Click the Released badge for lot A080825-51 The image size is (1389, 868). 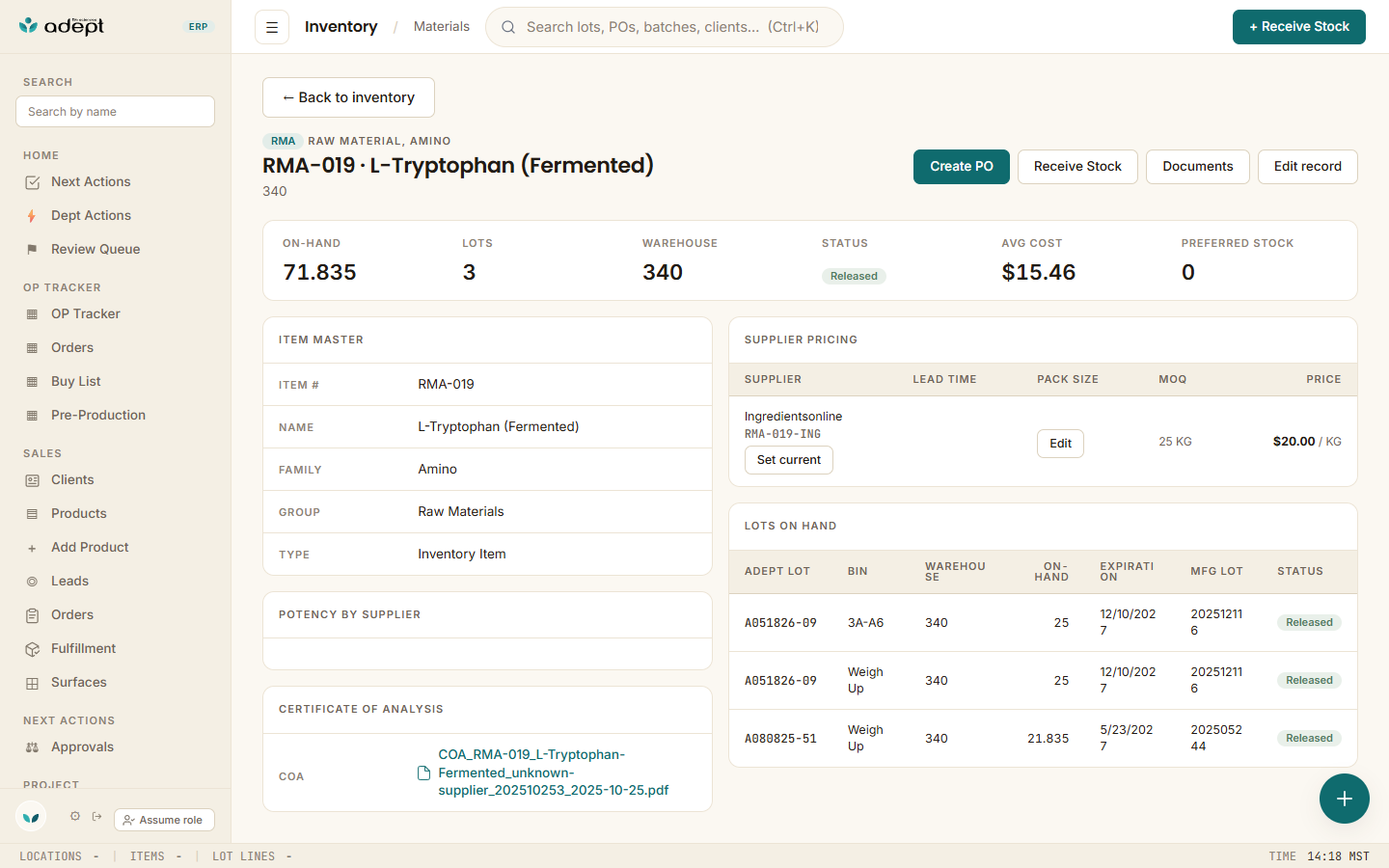pyautogui.click(x=1309, y=739)
